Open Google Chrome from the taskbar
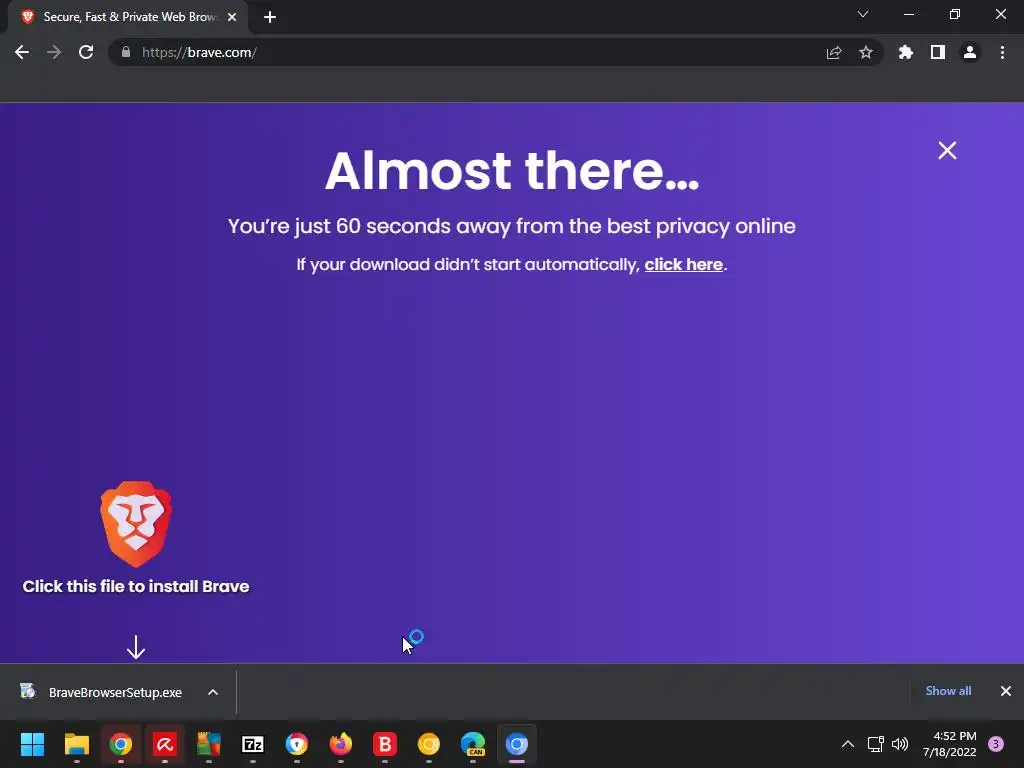Viewport: 1024px width, 768px height. (121, 744)
